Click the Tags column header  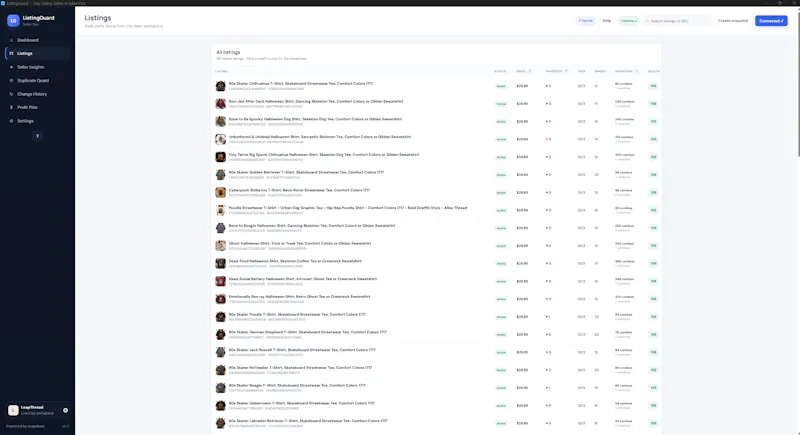point(581,71)
